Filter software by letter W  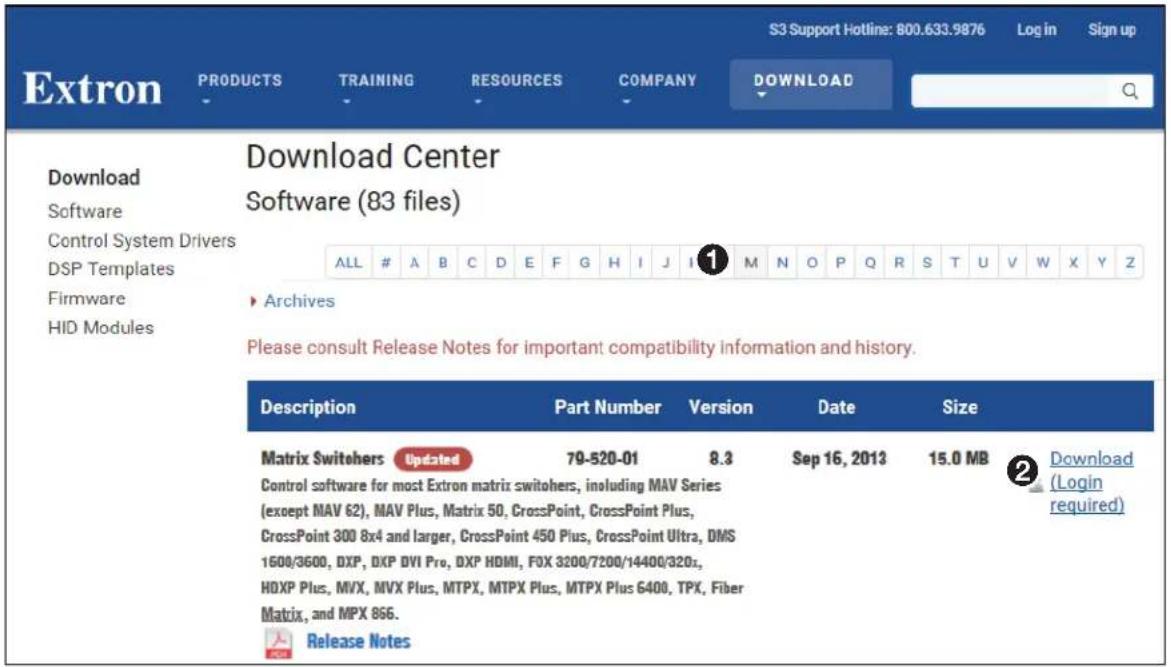(x=1043, y=263)
